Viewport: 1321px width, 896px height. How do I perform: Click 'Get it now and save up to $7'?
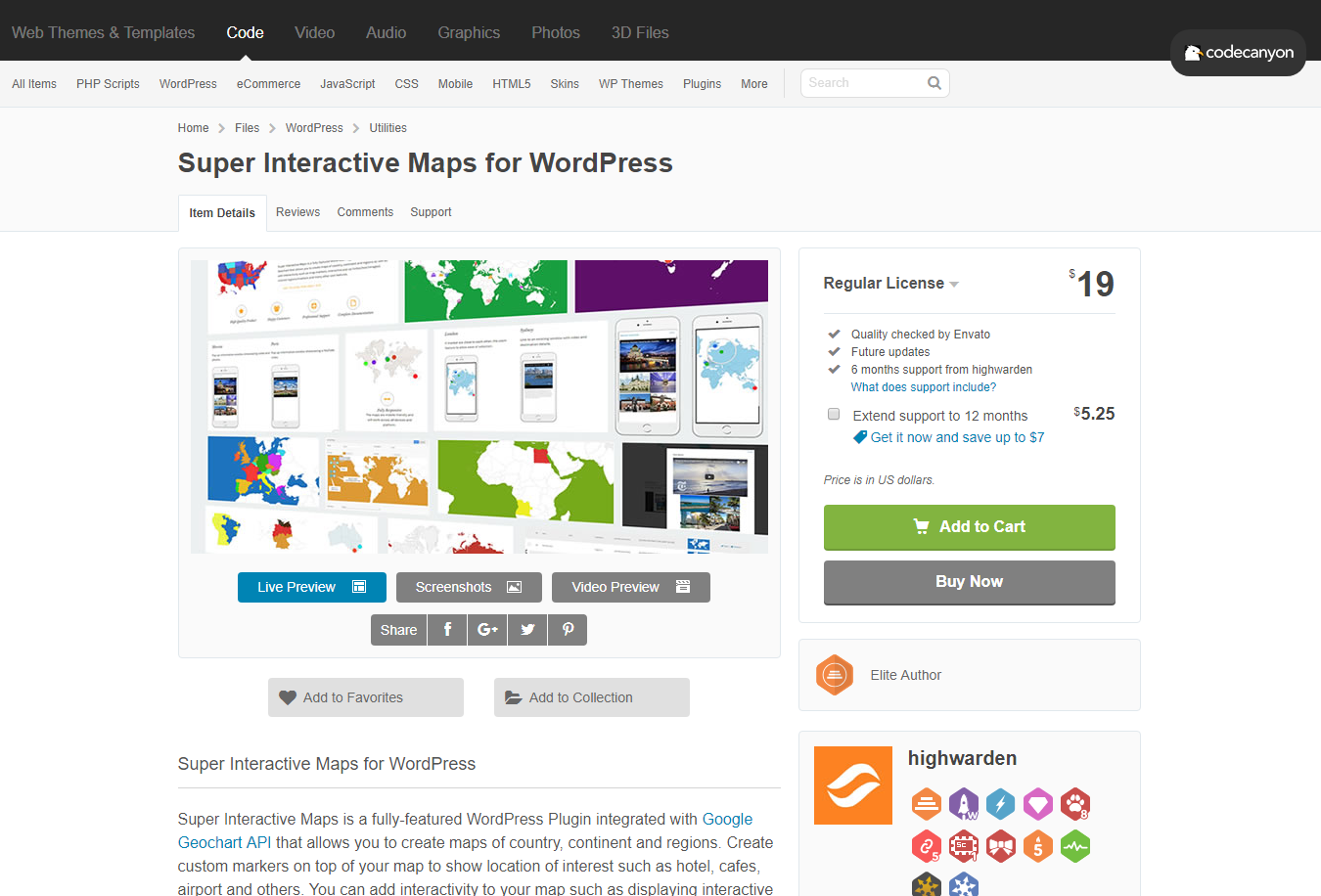click(957, 437)
